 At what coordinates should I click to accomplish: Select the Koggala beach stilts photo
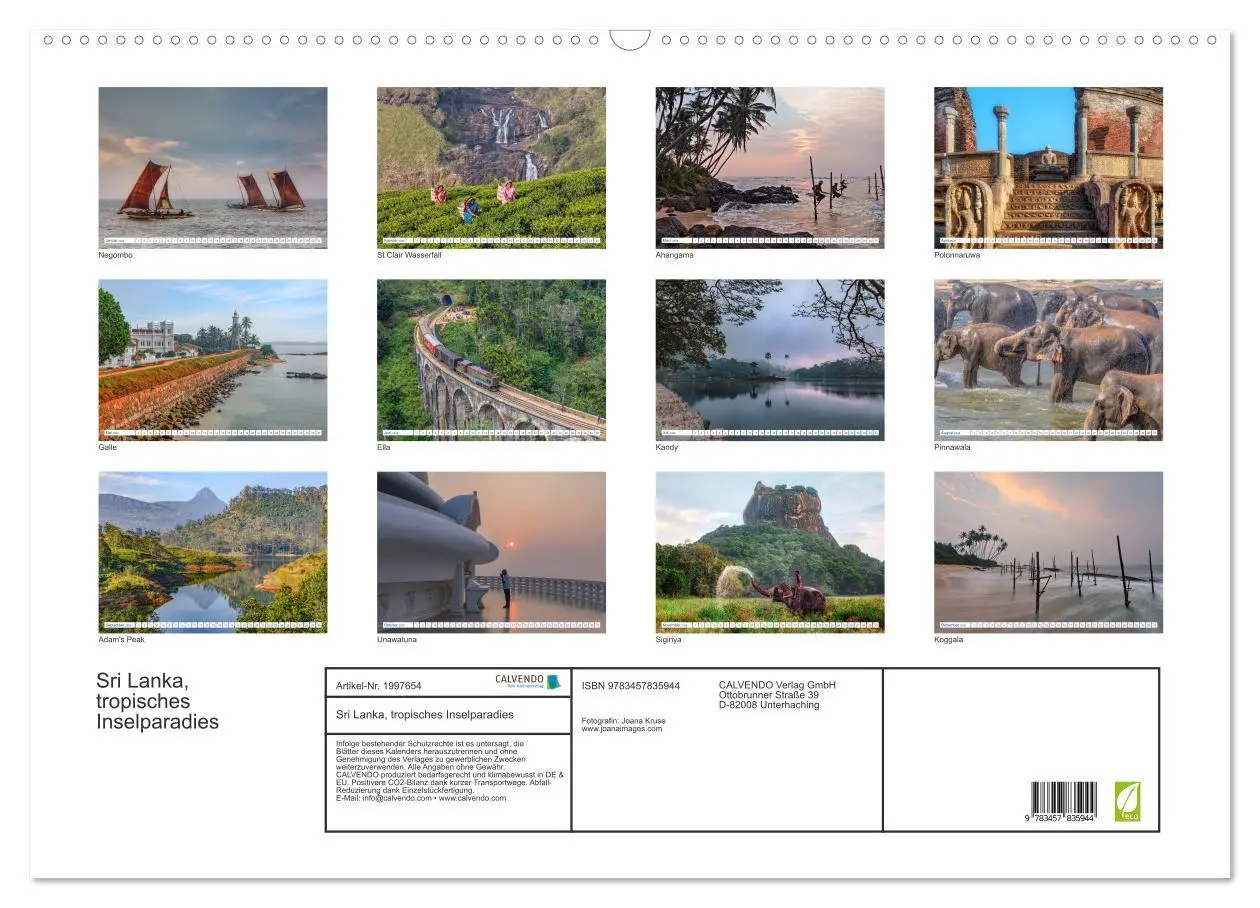(1048, 552)
